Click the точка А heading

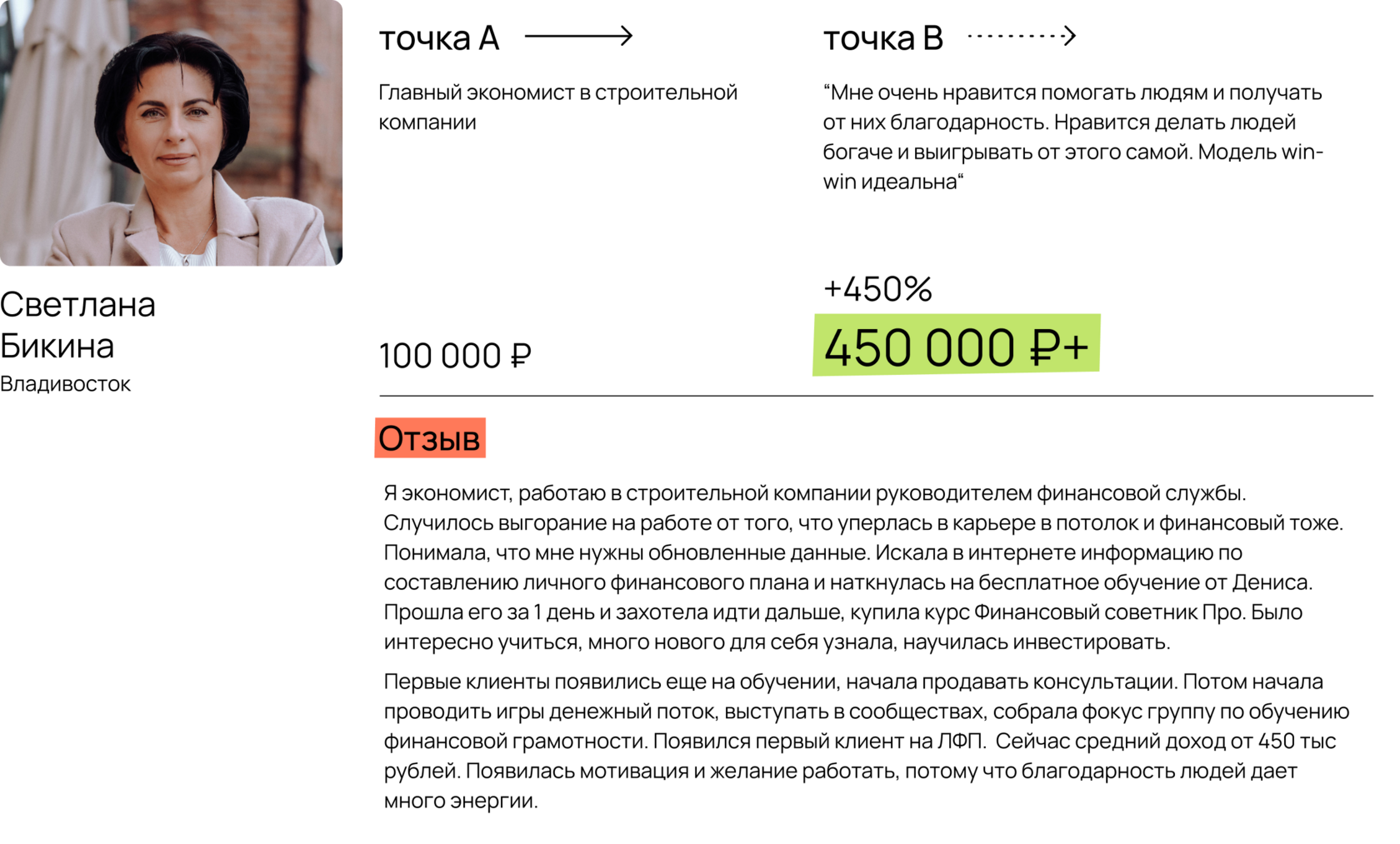438,38
